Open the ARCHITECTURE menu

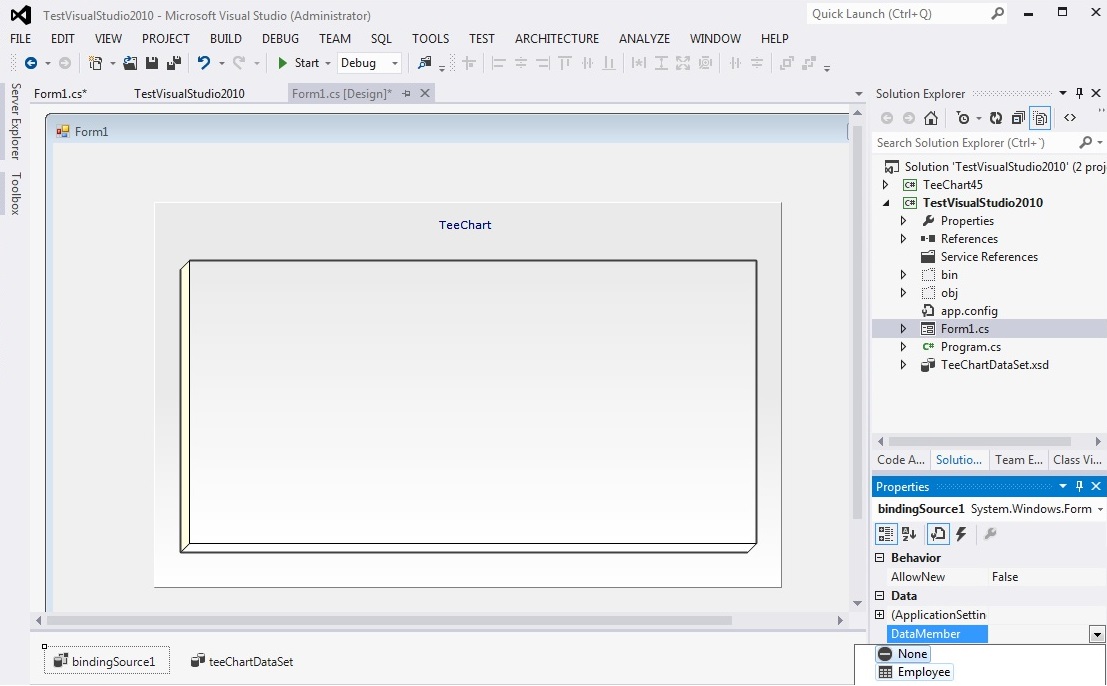[557, 39]
